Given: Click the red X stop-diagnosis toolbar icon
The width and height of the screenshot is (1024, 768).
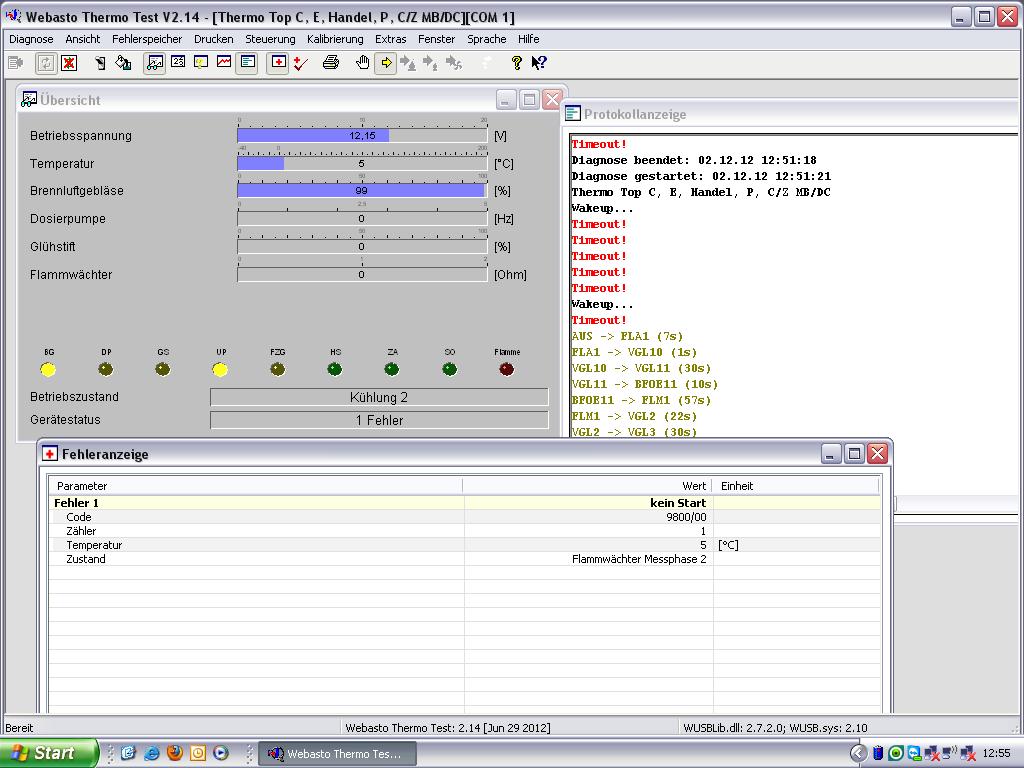Looking at the screenshot, I should pos(69,63).
